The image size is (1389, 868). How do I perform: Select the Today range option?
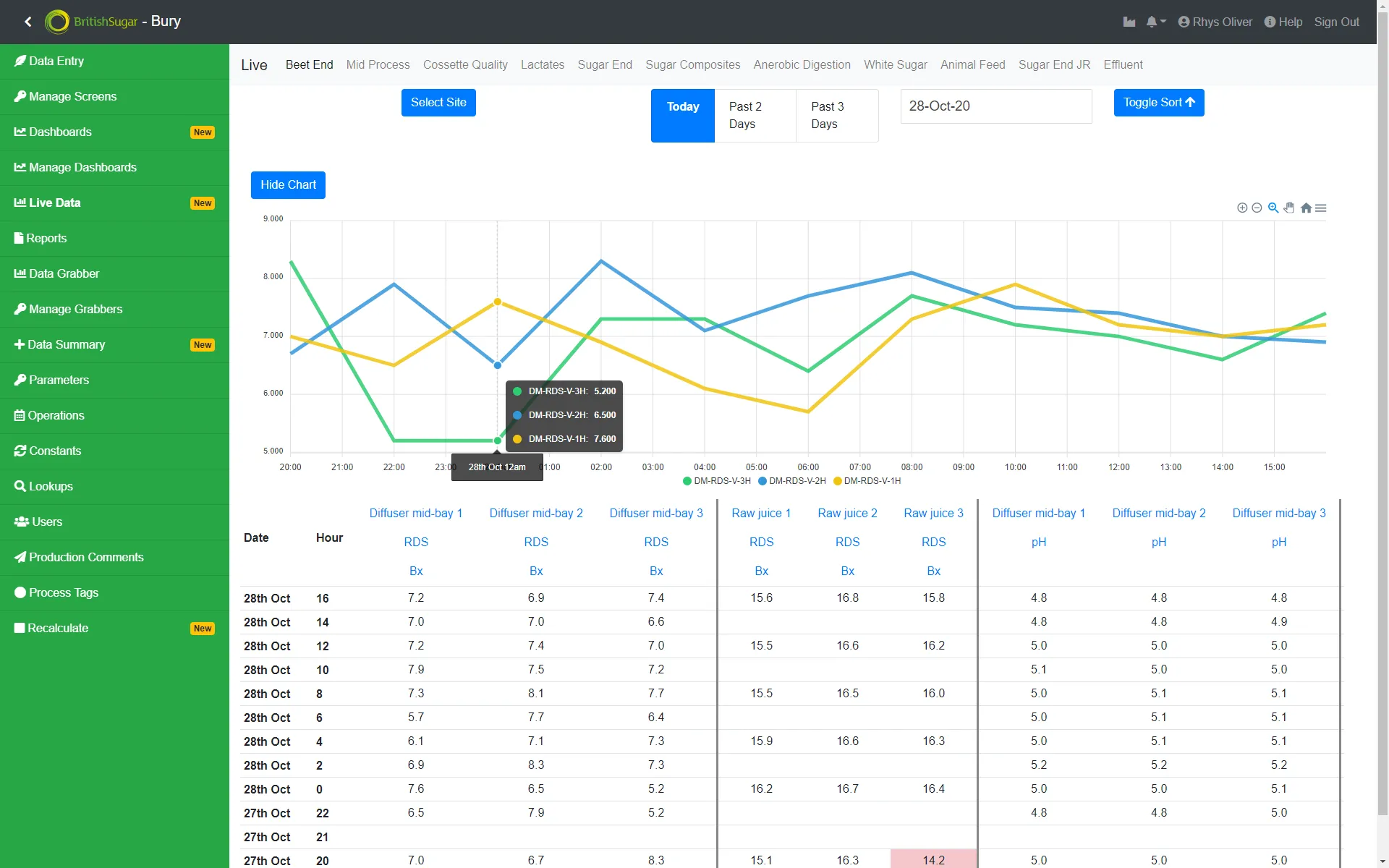pos(683,116)
